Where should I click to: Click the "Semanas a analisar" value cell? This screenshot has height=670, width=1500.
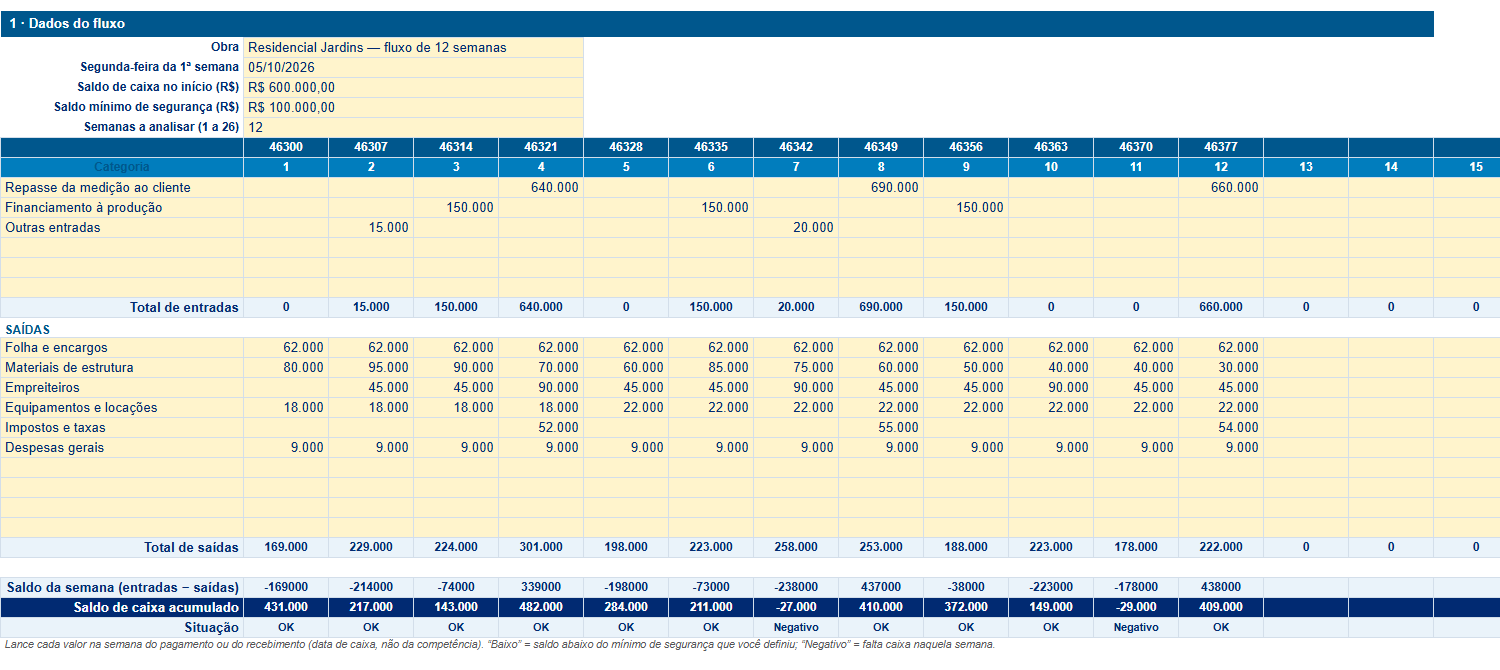click(413, 127)
